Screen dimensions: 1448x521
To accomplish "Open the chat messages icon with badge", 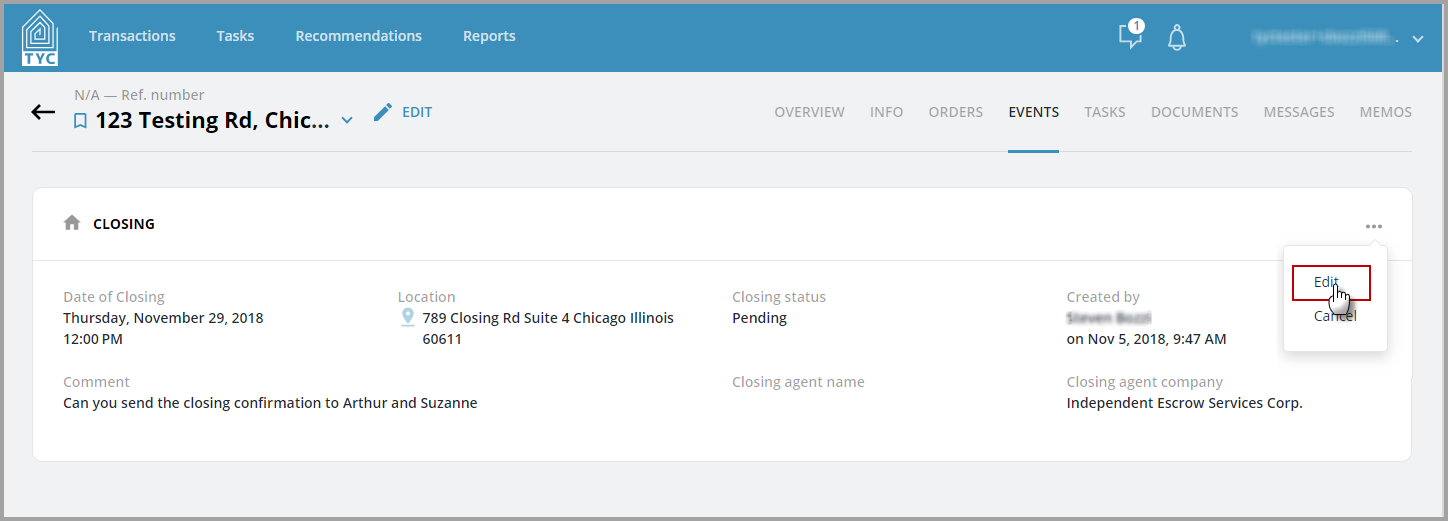I will click(1130, 35).
